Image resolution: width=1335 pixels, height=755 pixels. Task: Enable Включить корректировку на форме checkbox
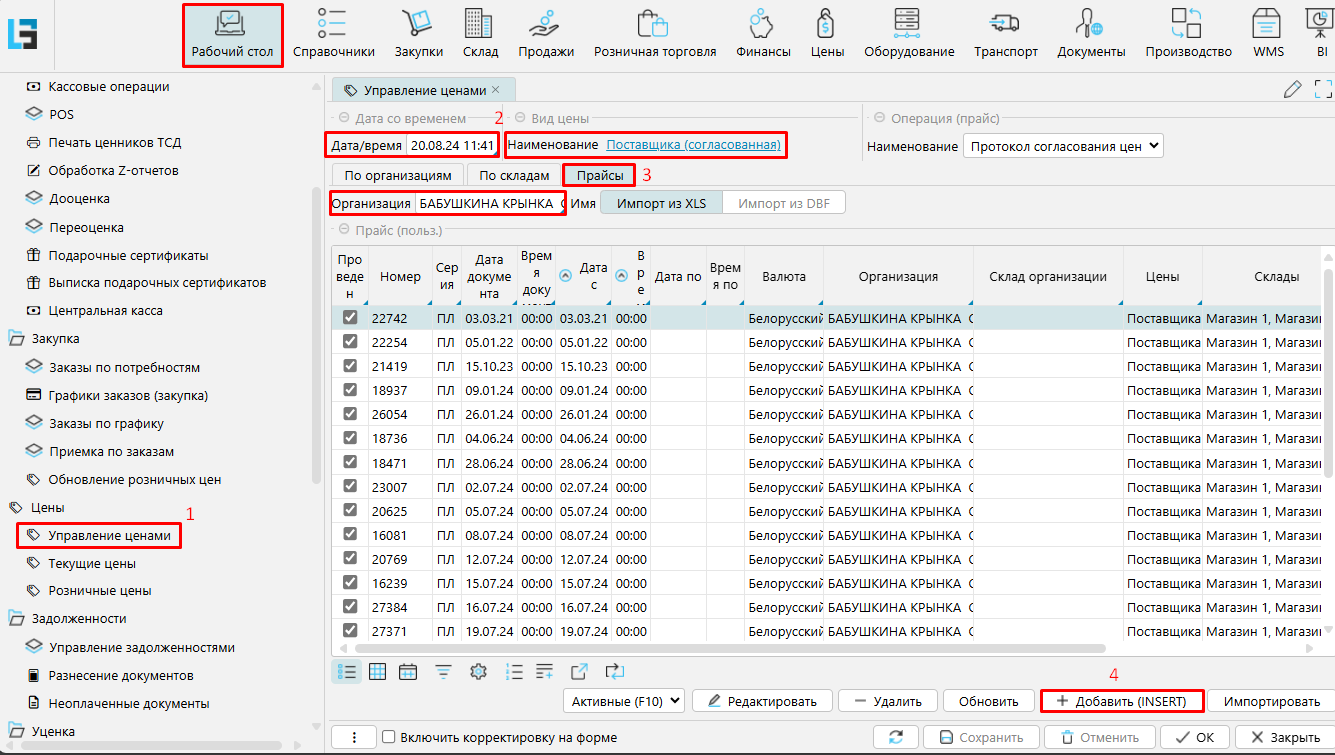point(389,737)
